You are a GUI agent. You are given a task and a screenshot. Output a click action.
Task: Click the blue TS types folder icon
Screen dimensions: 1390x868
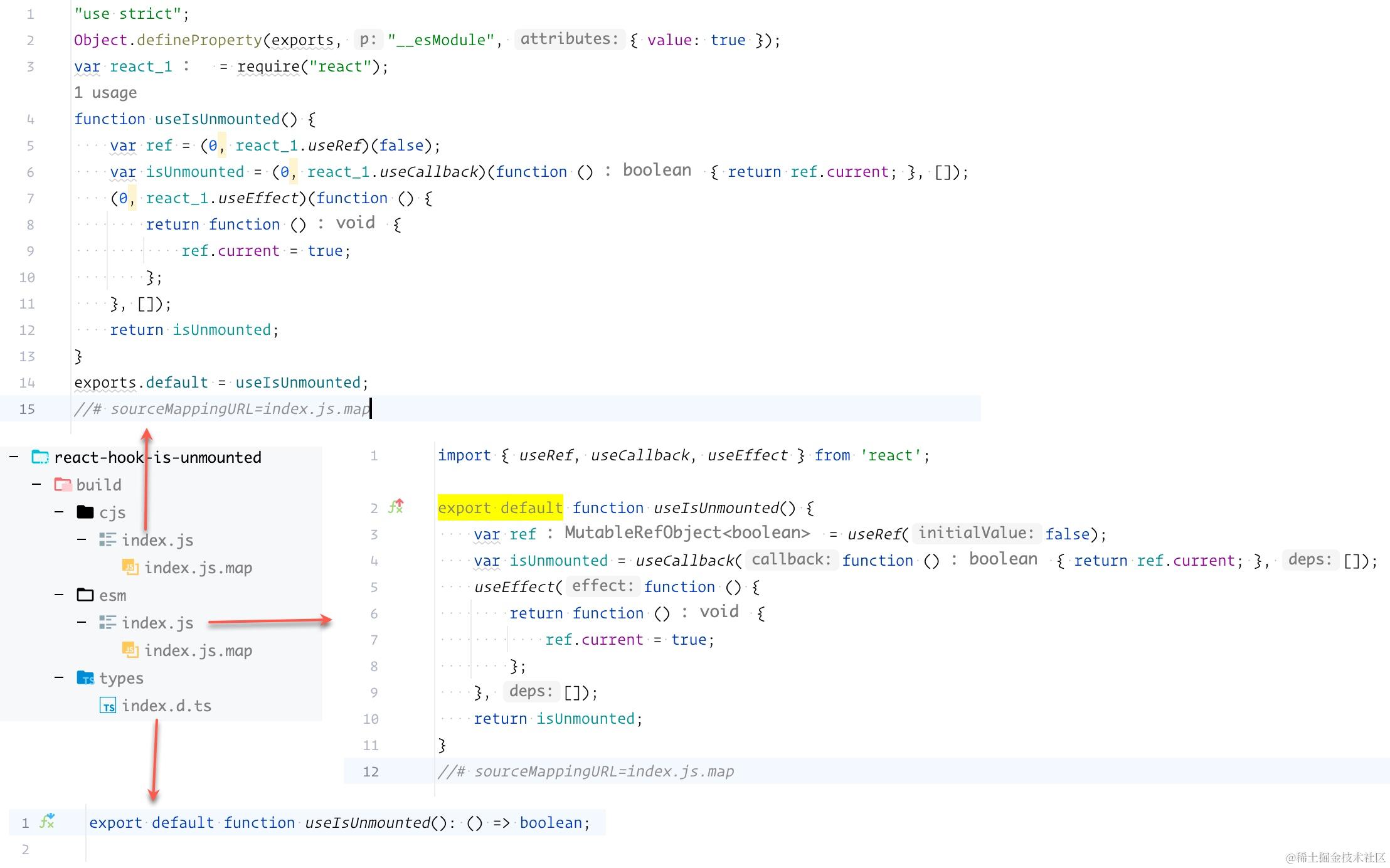(85, 678)
